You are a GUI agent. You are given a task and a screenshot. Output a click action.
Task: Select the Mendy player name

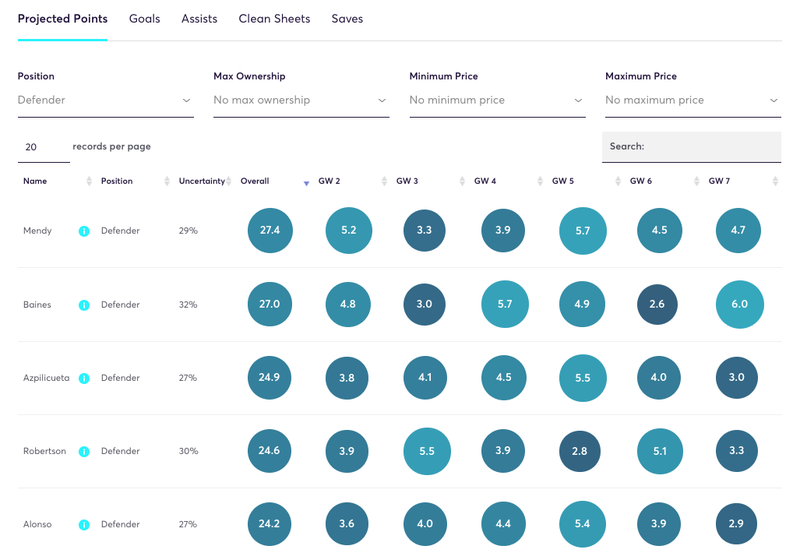(x=37, y=231)
